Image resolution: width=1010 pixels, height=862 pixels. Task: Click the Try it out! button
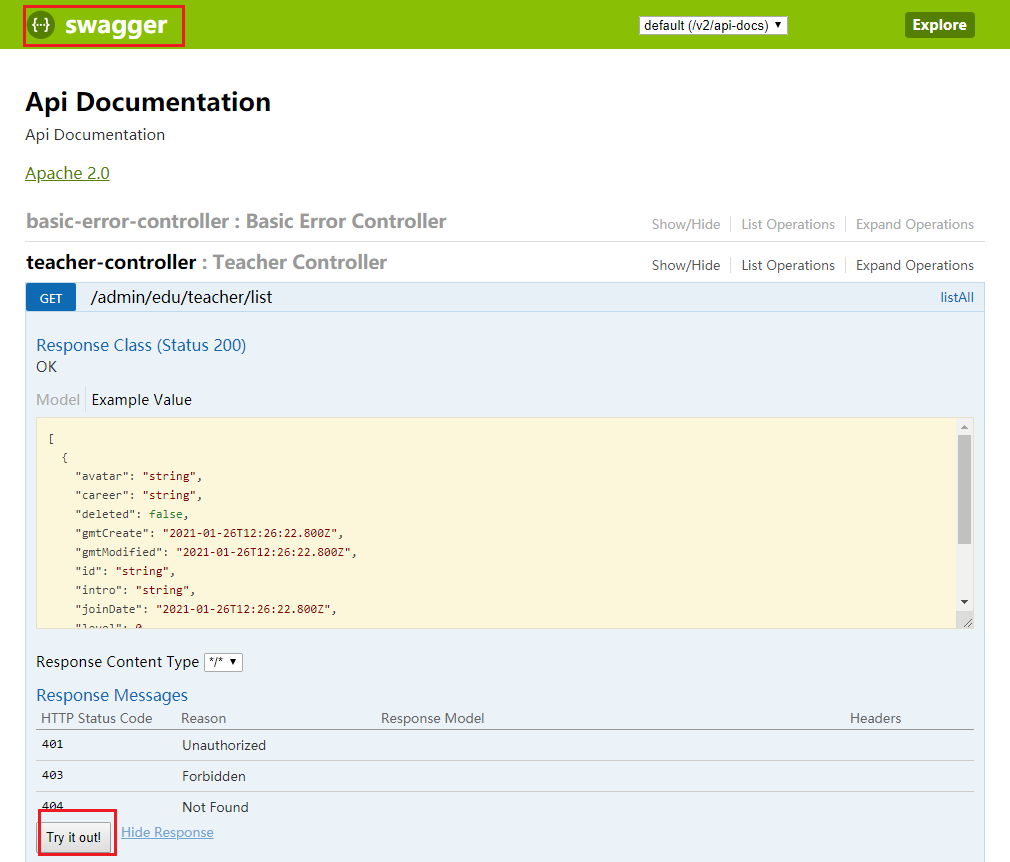tap(73, 837)
